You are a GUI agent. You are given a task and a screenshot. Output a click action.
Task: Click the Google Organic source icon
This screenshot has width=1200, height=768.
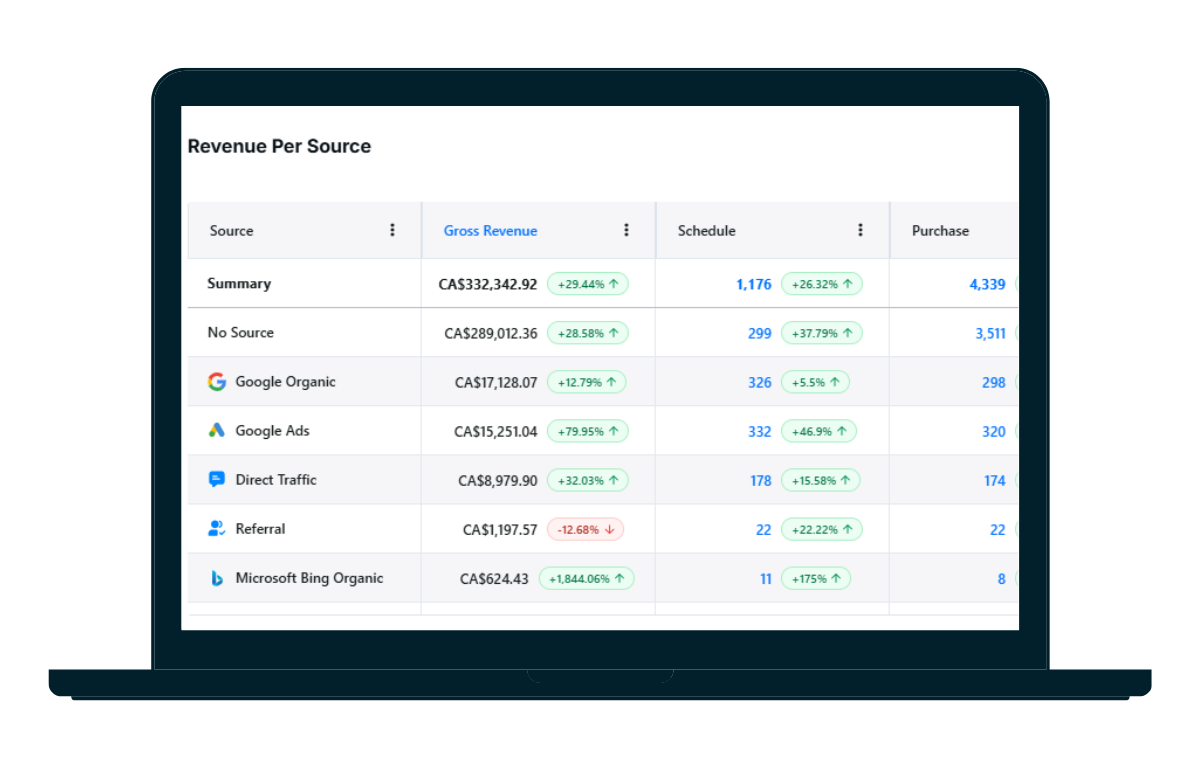216,381
